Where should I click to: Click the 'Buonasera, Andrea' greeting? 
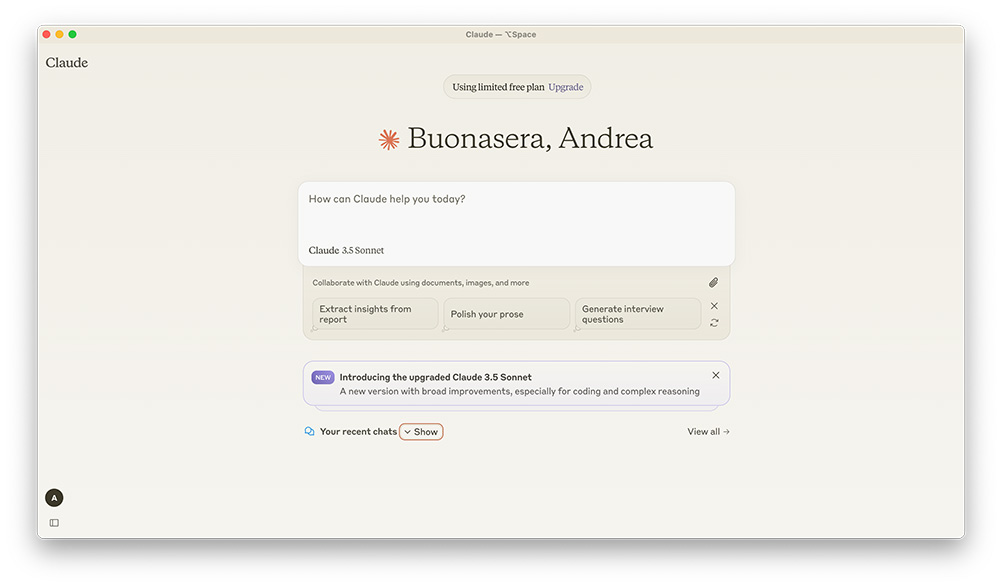tap(530, 138)
